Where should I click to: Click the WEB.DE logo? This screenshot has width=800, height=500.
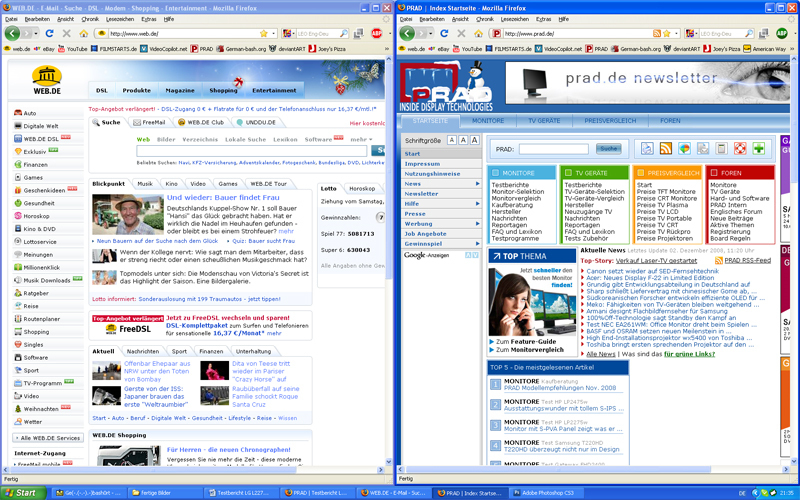(x=47, y=80)
